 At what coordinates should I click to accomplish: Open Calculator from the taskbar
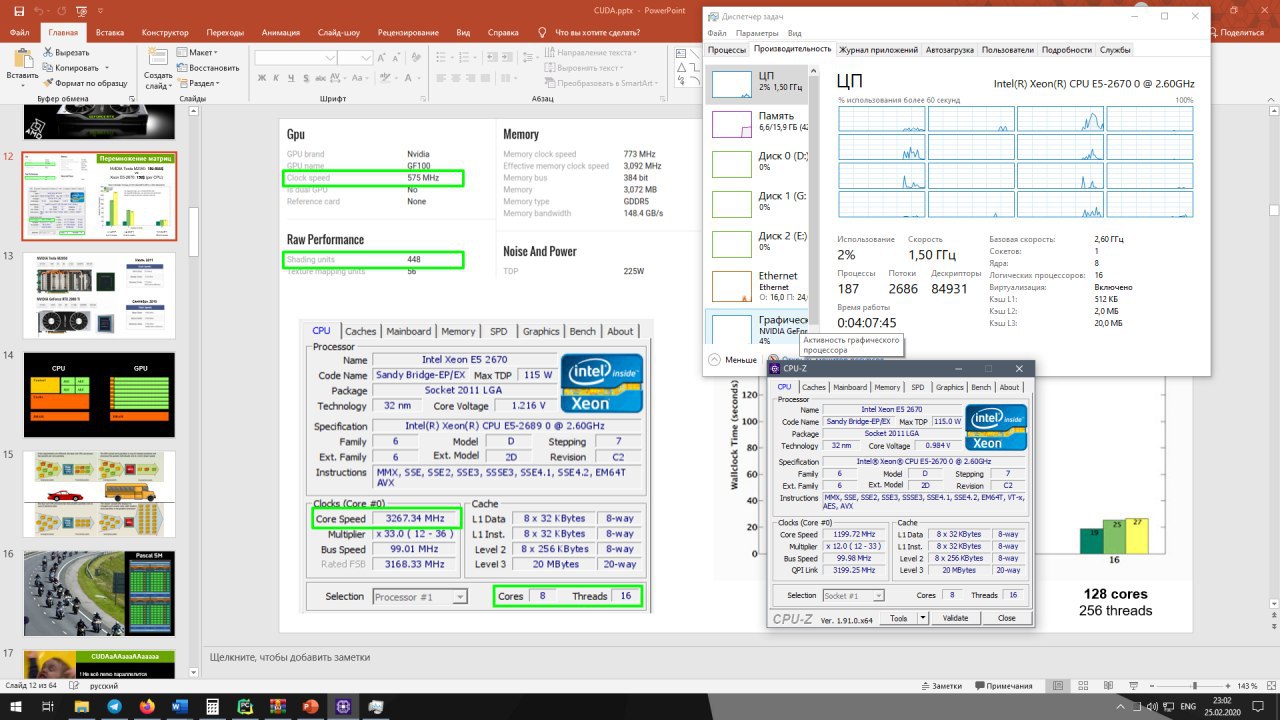click(x=213, y=706)
